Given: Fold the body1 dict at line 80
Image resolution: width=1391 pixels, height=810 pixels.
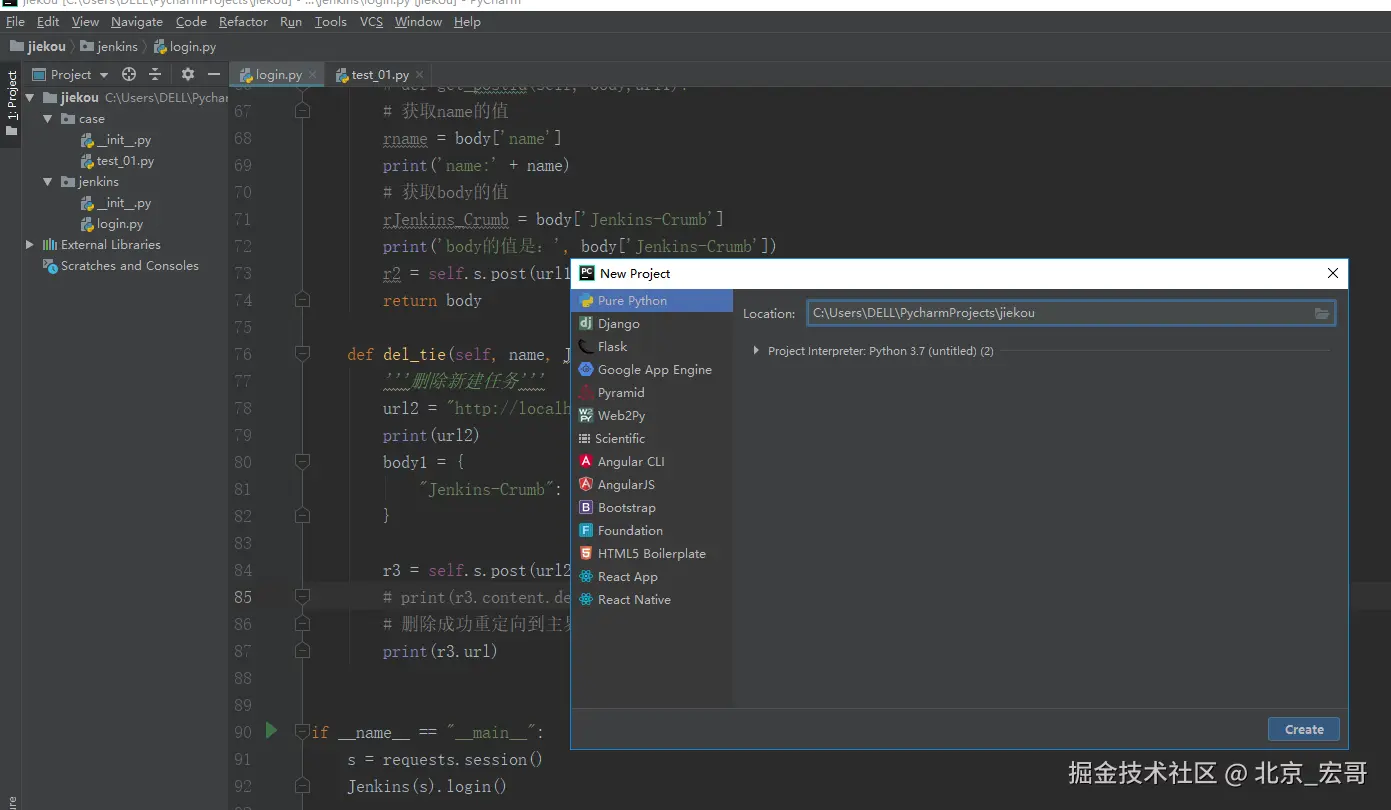Looking at the screenshot, I should tap(302, 462).
